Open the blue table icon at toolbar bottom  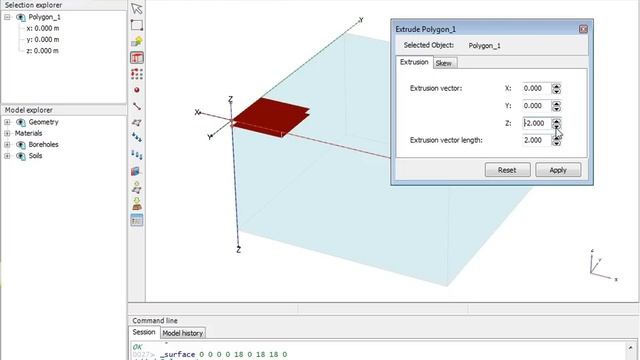(137, 220)
